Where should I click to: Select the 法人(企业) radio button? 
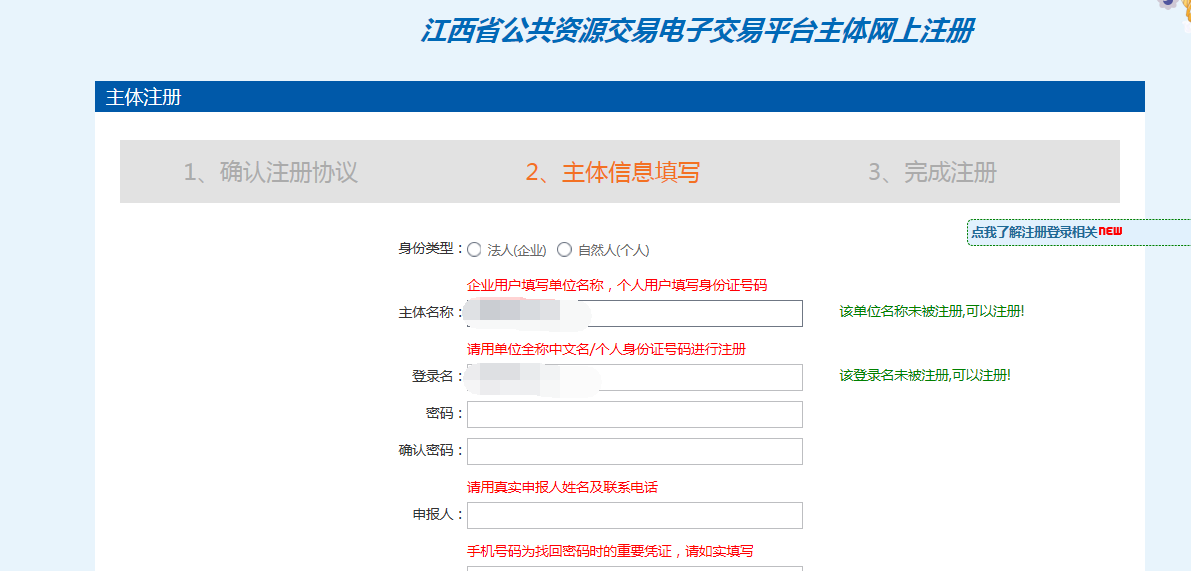pyautogui.click(x=474, y=249)
